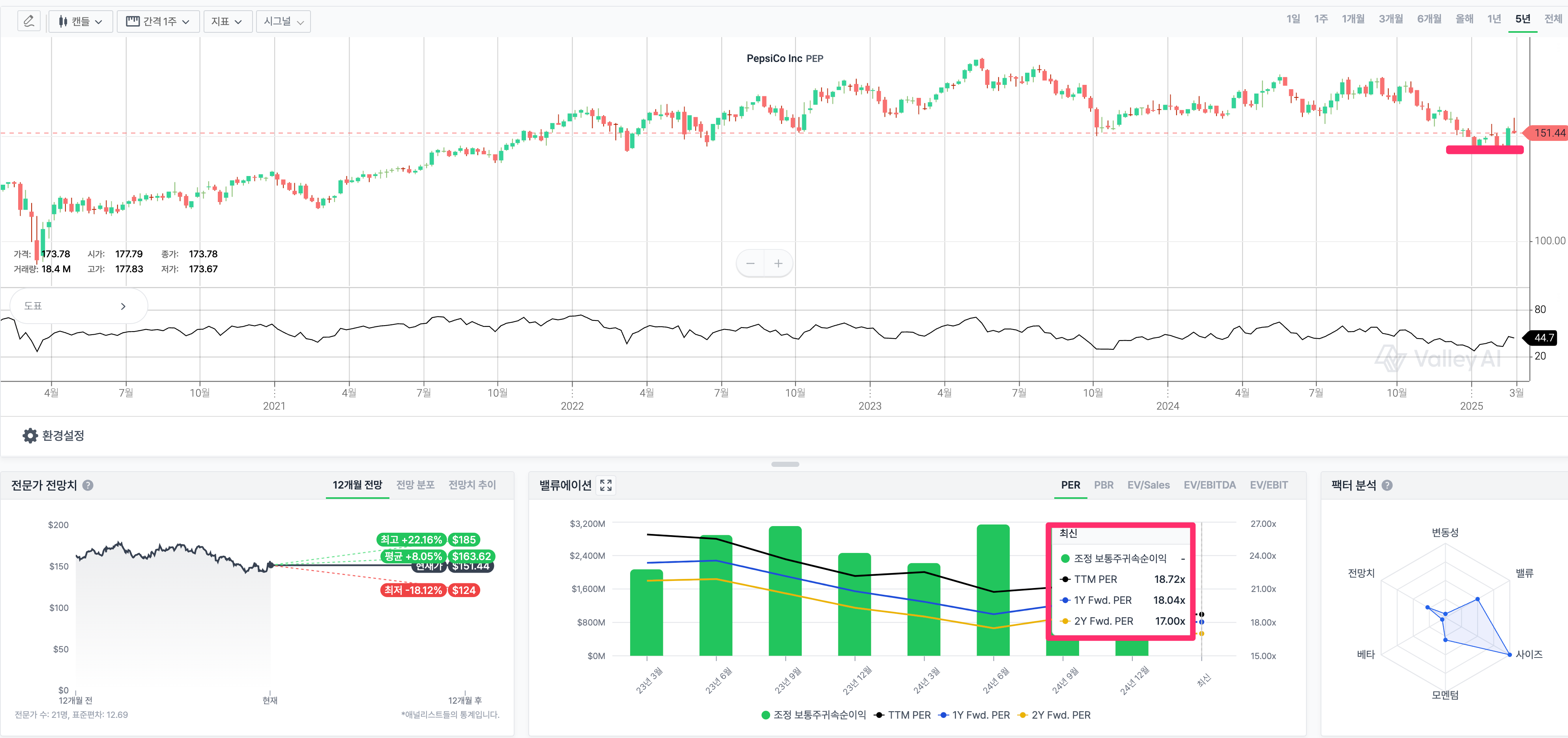Select the 전체 time range
The image size is (1568, 738).
click(1553, 19)
